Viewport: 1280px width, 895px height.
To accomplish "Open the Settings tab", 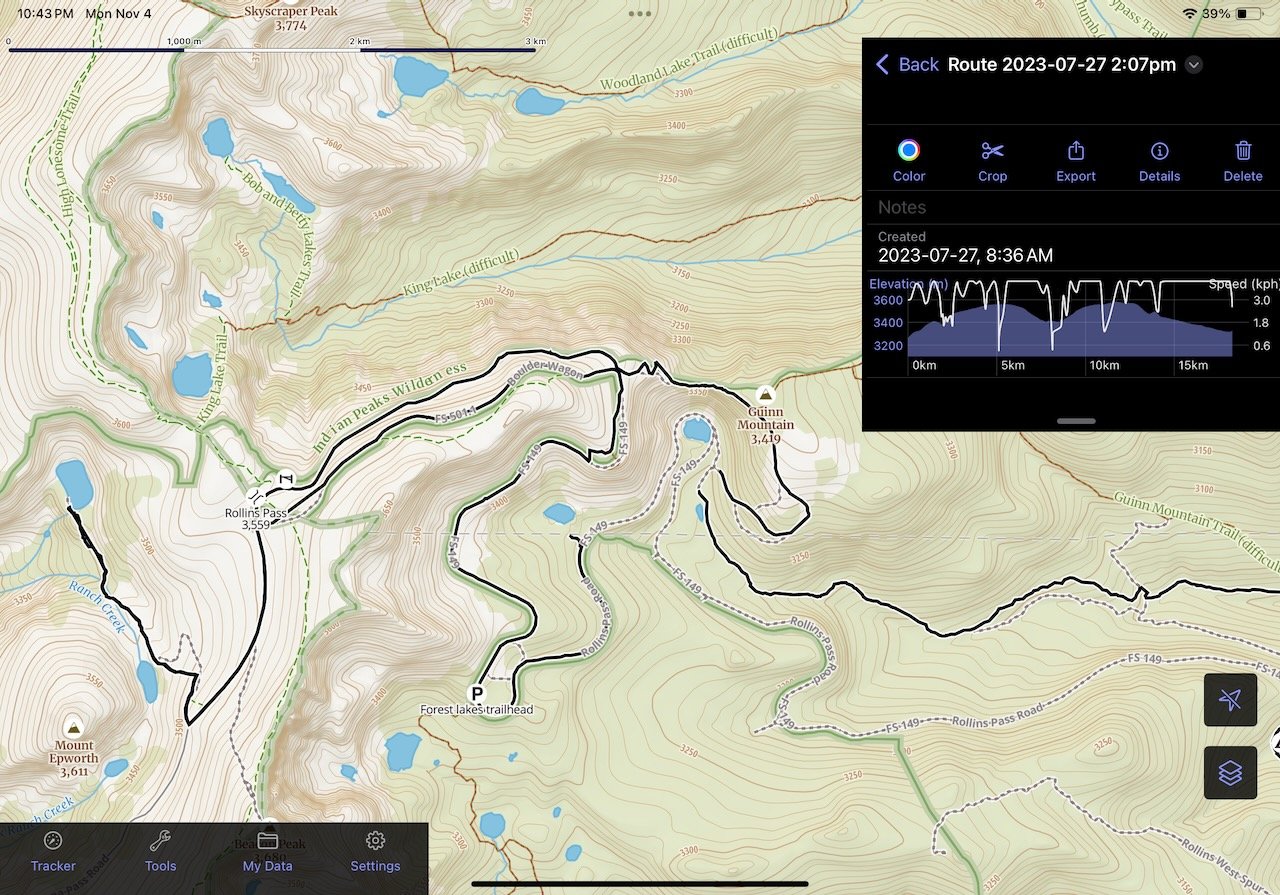I will (375, 851).
